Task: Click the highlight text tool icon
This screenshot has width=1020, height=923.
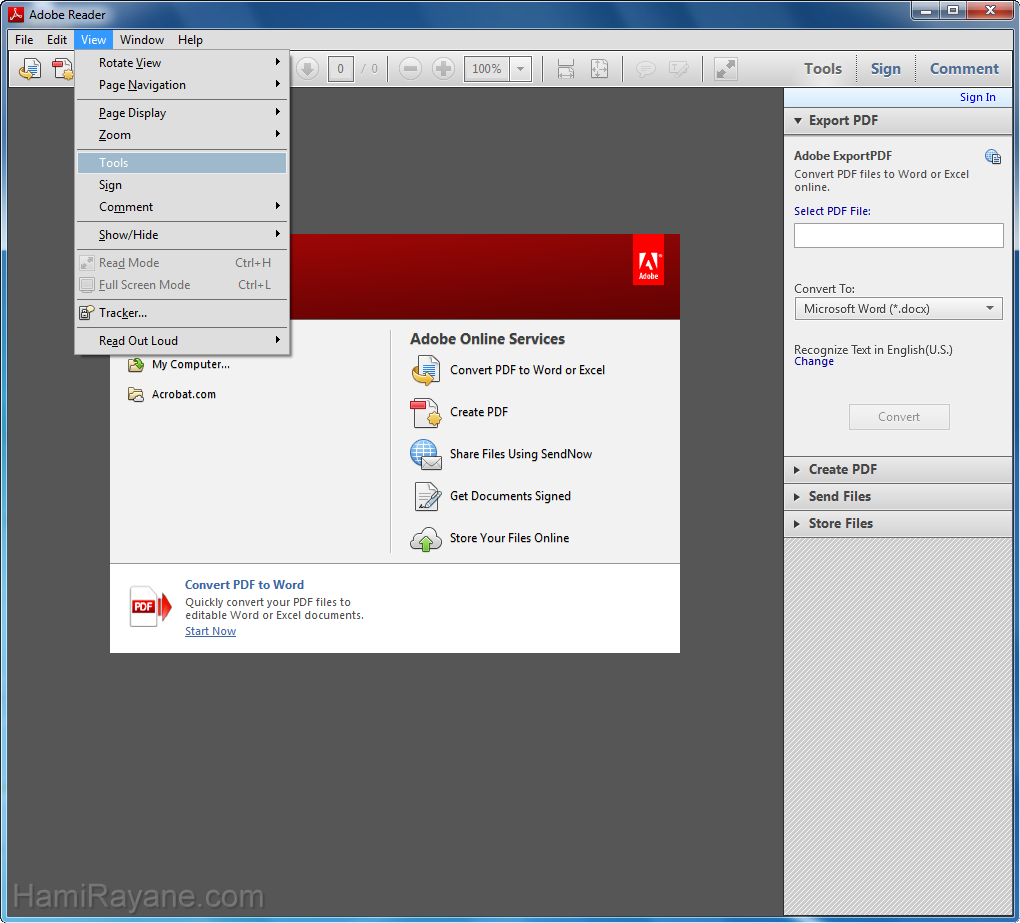Action: [678, 68]
